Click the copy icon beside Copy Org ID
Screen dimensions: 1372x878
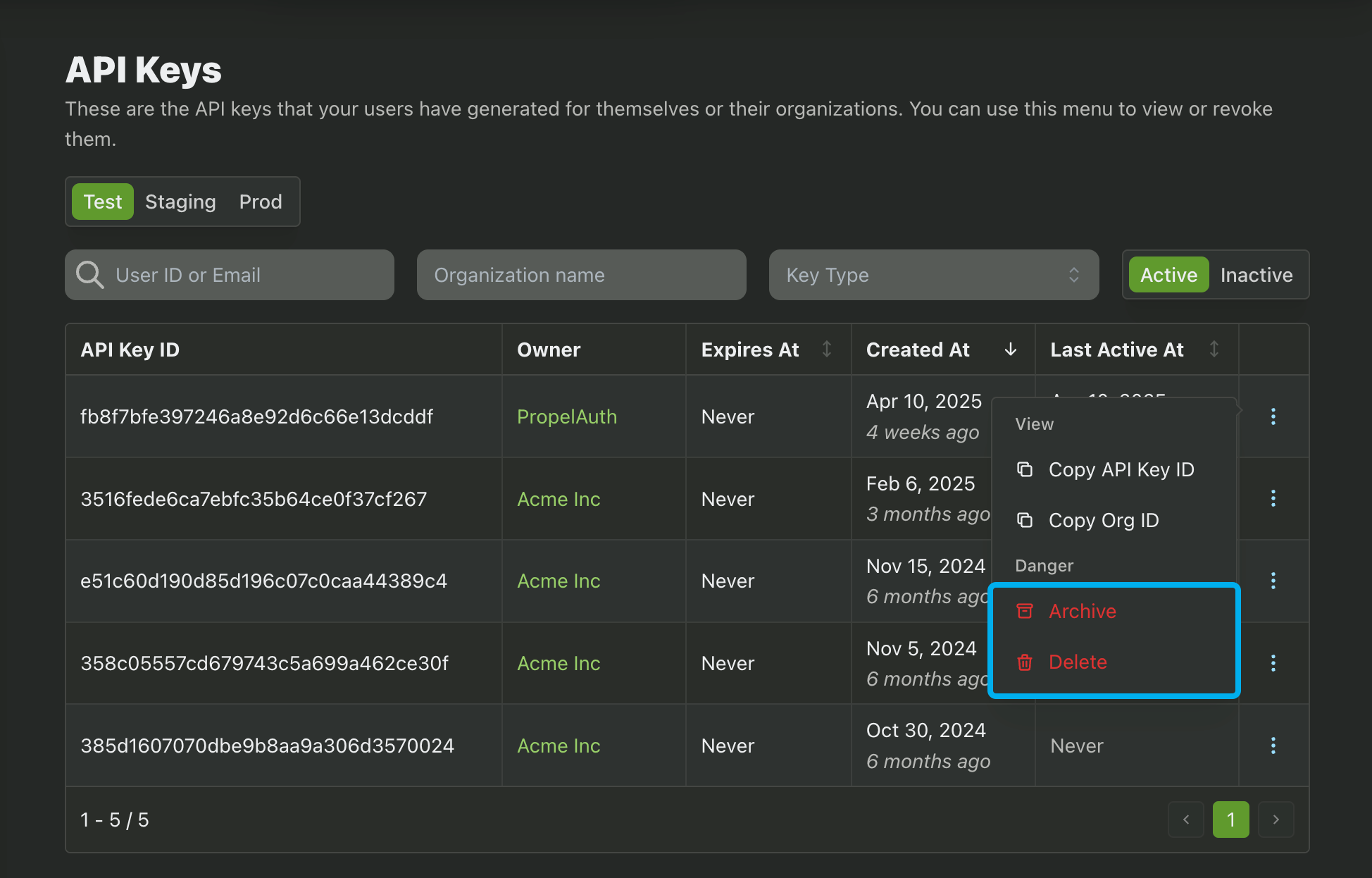(1025, 520)
